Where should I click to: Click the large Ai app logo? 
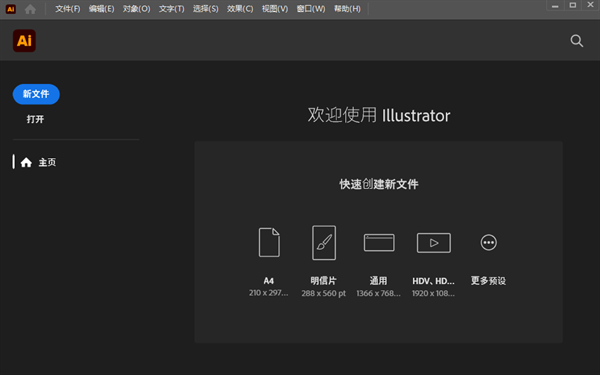pyautogui.click(x=24, y=41)
